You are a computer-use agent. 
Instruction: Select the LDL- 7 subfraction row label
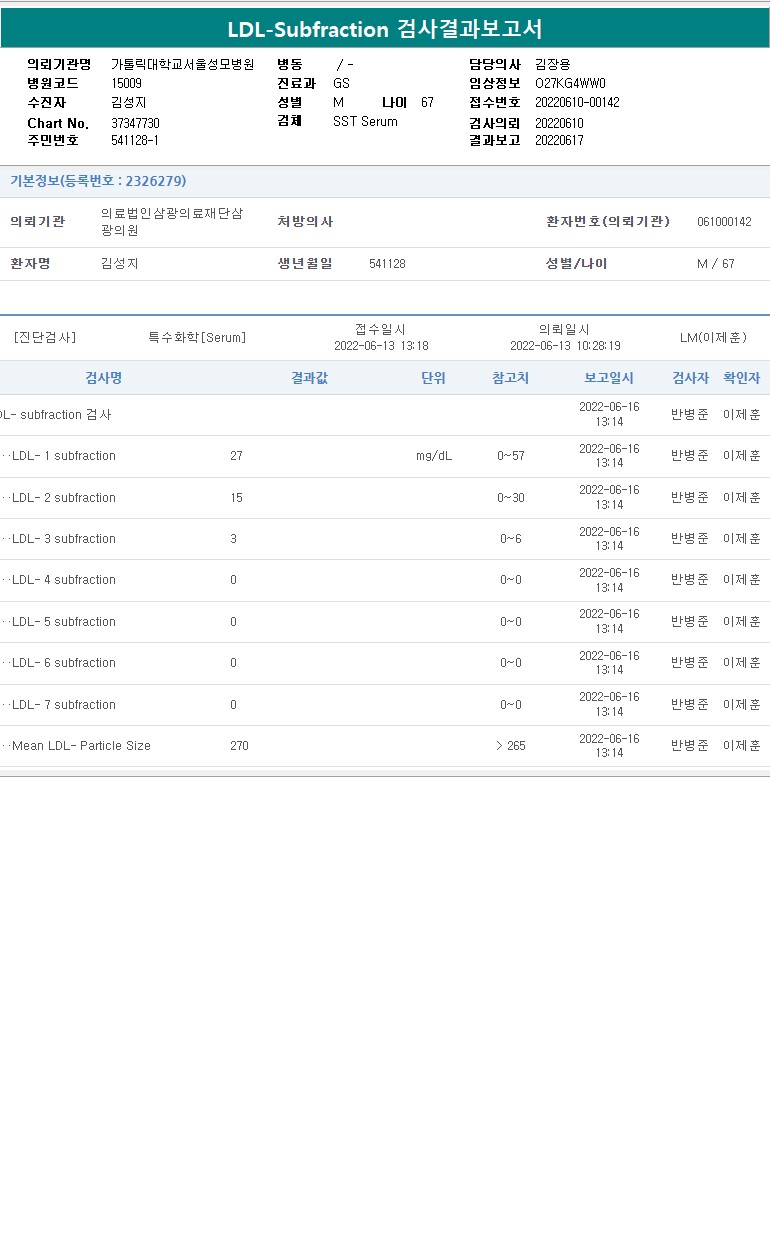tap(64, 705)
